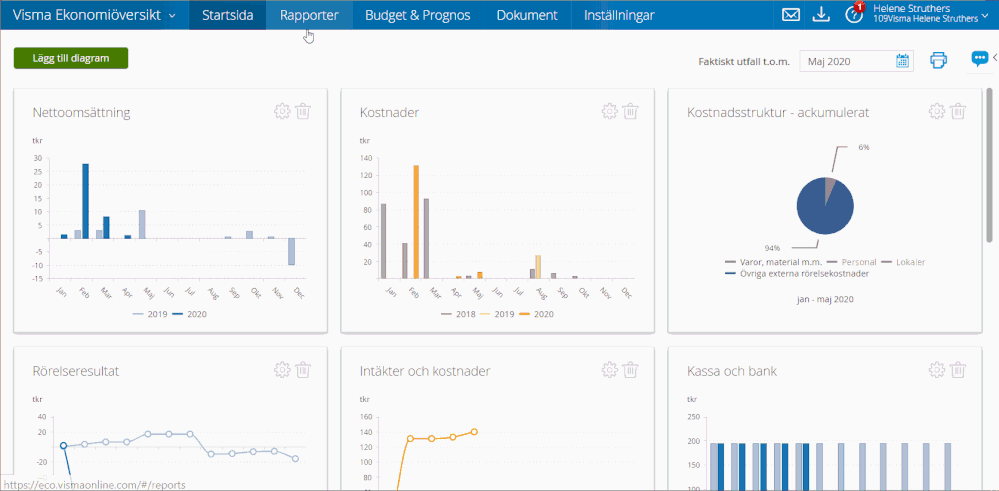
Task: Click trash icon on Kostnadsstruktur - ackumulerat card
Action: (x=958, y=111)
